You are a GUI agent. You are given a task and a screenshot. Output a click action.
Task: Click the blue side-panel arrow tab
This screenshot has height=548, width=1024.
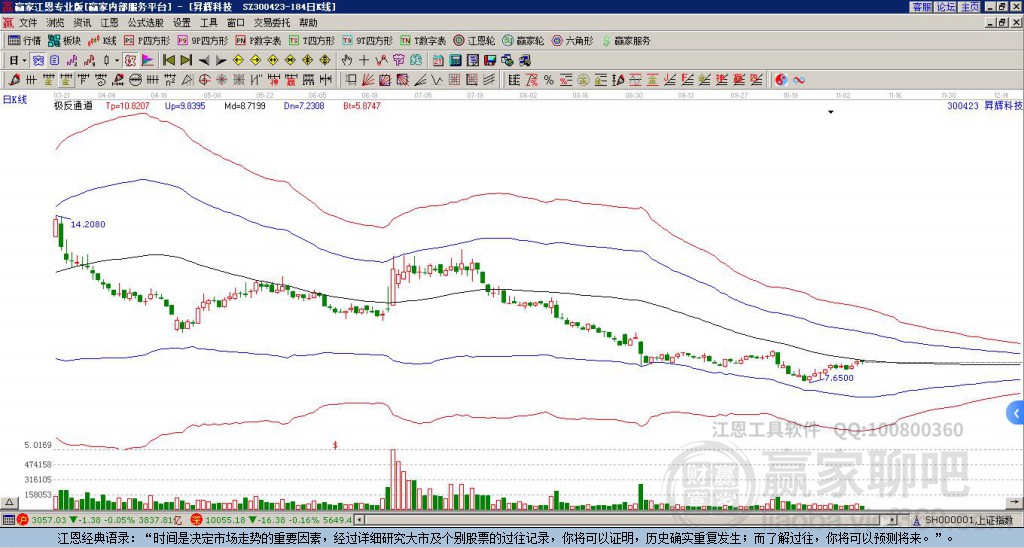pyautogui.click(x=1016, y=413)
